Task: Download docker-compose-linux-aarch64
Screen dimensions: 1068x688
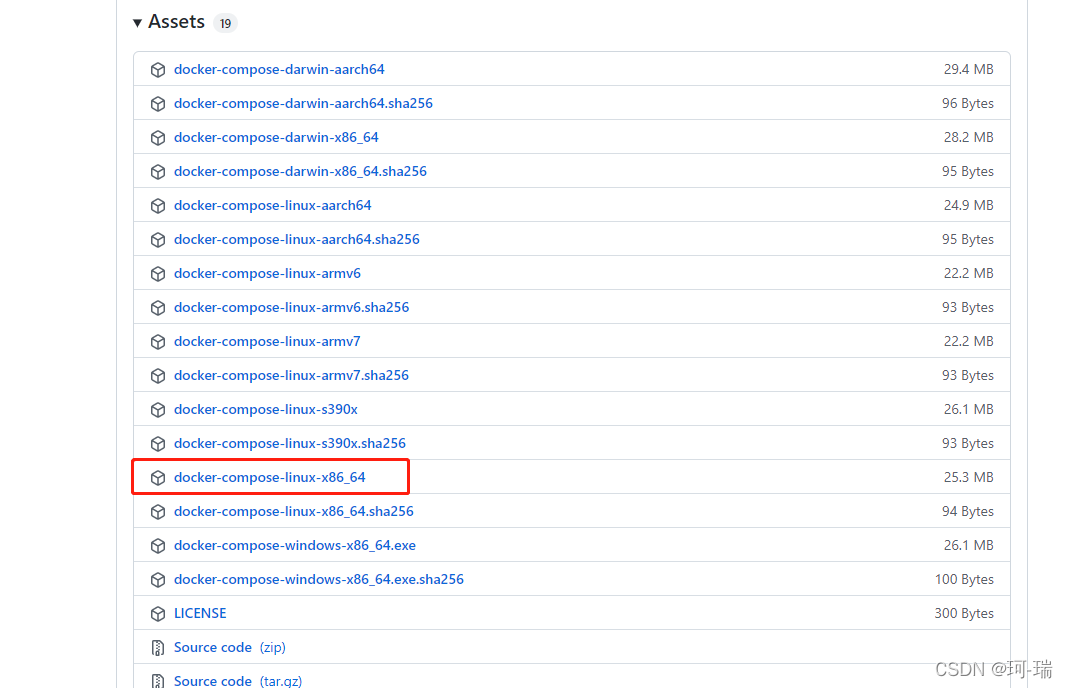Action: click(x=272, y=205)
